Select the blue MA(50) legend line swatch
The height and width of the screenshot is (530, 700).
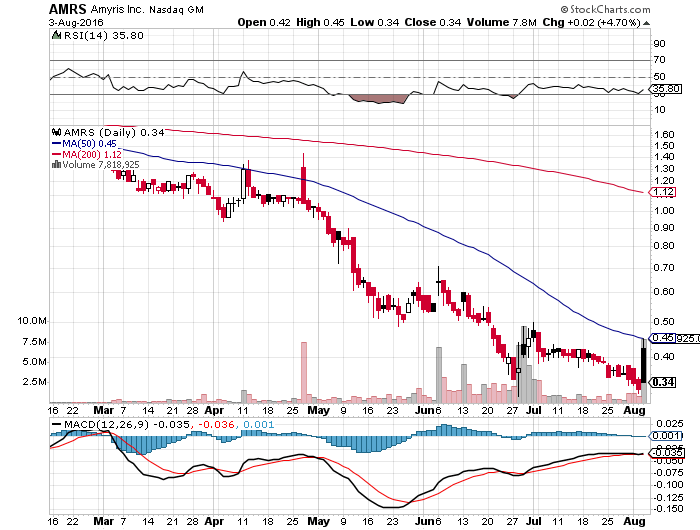pyautogui.click(x=57, y=144)
